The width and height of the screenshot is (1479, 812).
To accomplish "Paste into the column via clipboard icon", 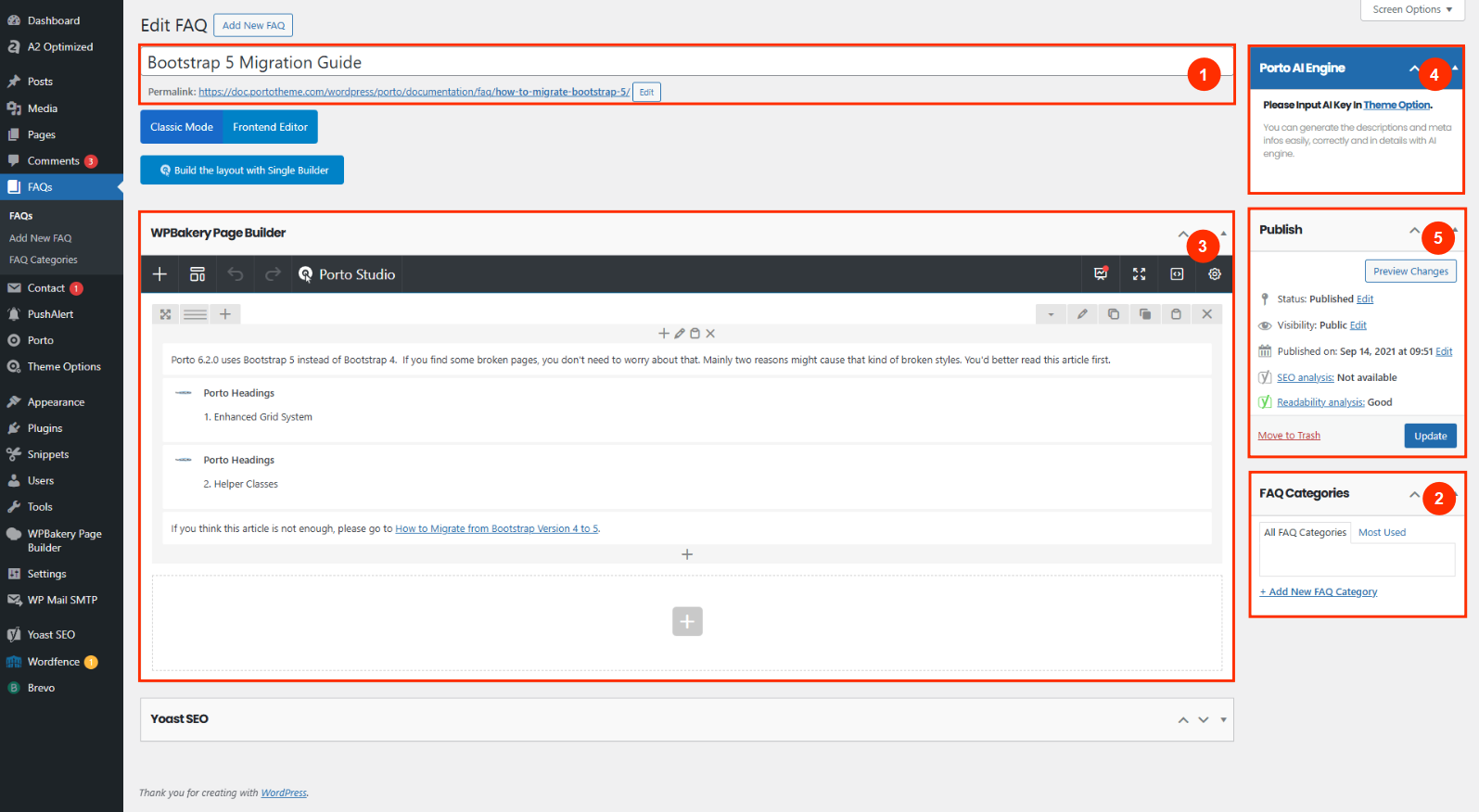I will (x=695, y=333).
